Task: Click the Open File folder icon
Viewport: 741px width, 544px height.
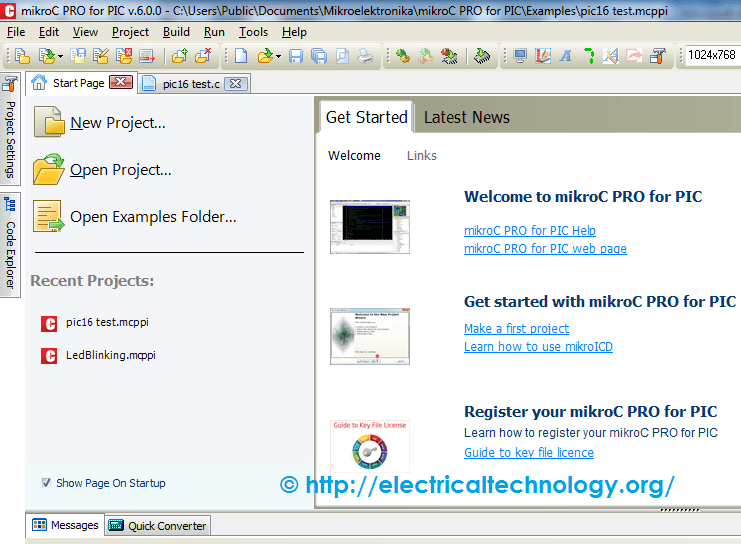Action: [265, 56]
